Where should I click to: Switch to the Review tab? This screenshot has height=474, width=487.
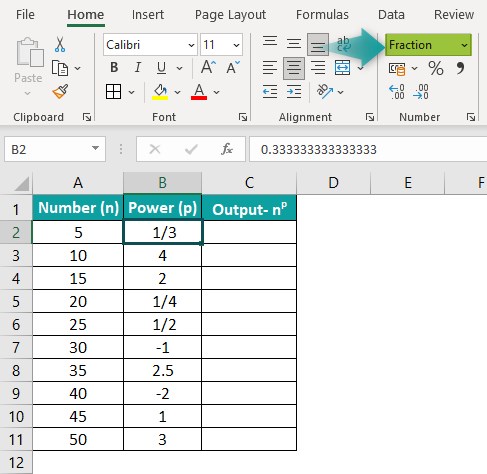pyautogui.click(x=454, y=15)
